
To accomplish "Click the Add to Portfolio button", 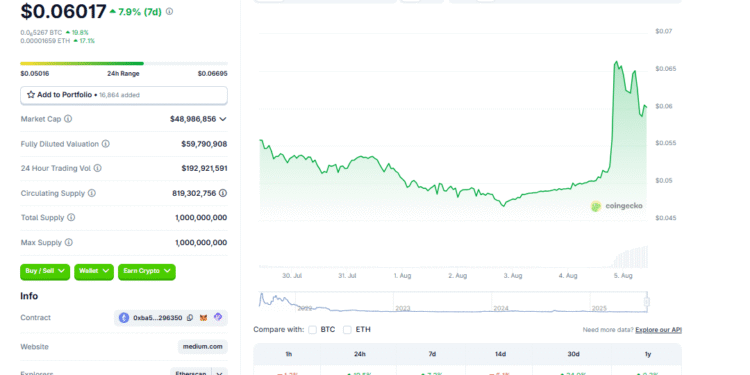I will (x=124, y=95).
